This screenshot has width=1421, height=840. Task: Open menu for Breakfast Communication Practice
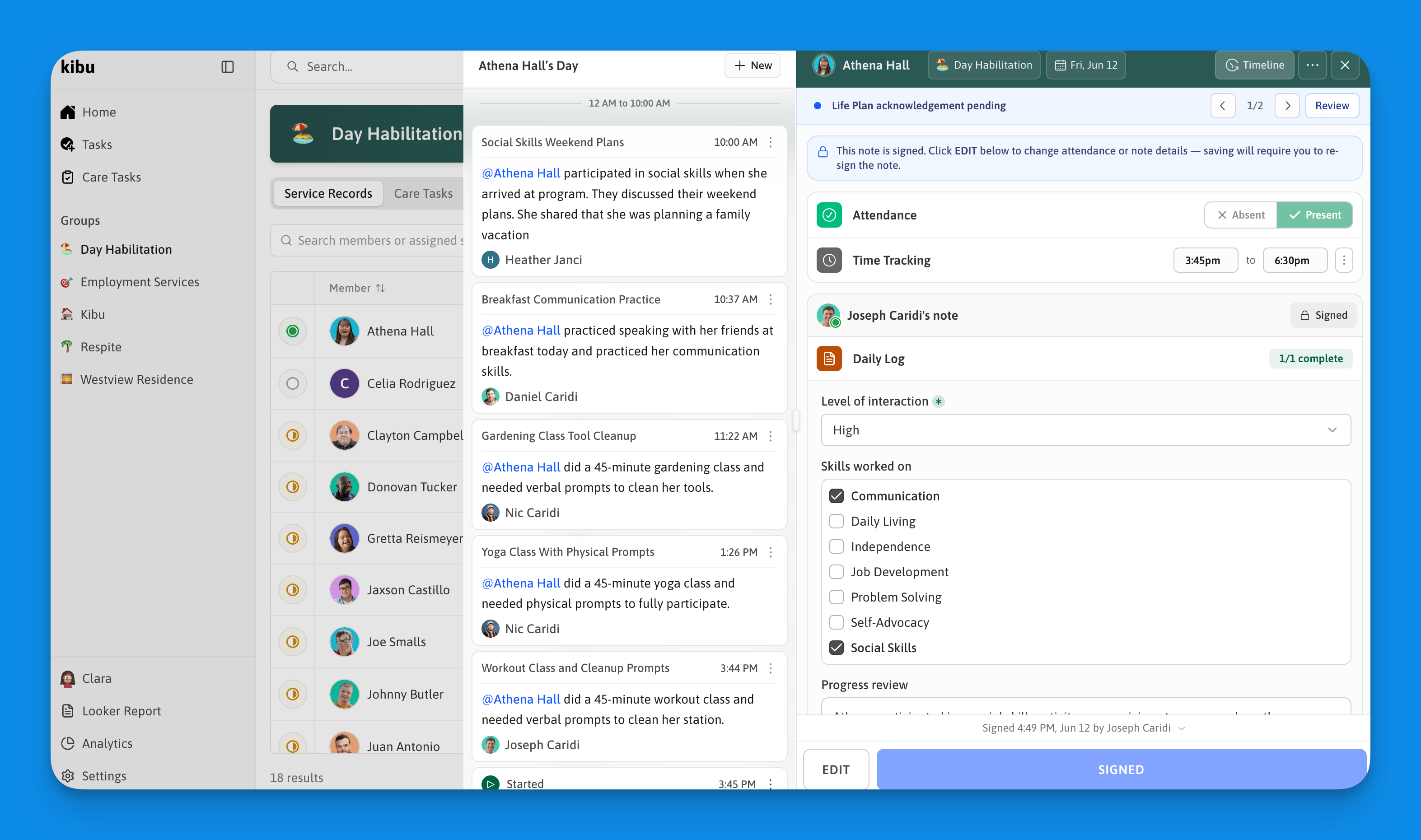pyautogui.click(x=771, y=299)
